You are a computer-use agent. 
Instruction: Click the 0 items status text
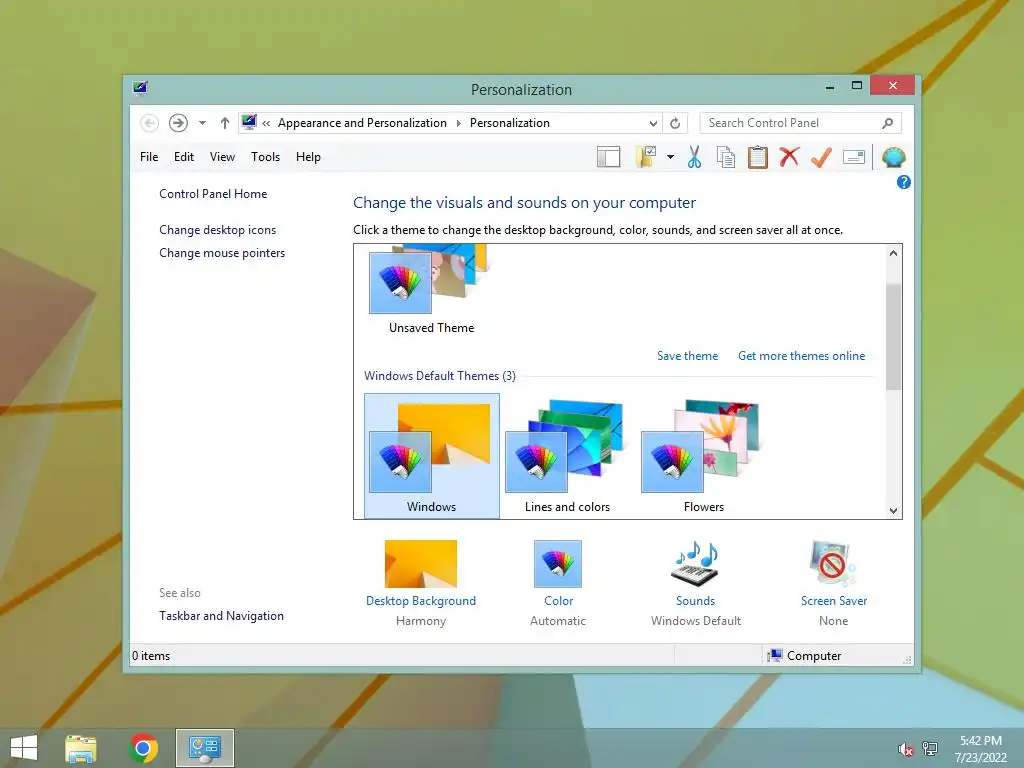pyautogui.click(x=151, y=656)
